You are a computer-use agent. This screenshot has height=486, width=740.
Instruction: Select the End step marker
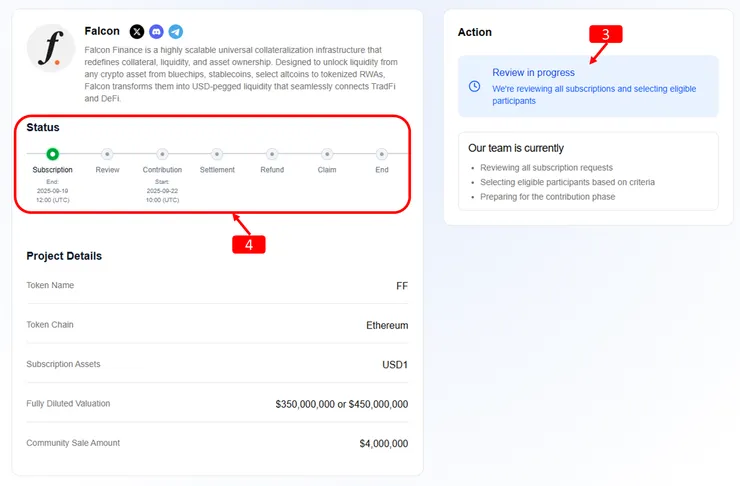click(x=382, y=154)
